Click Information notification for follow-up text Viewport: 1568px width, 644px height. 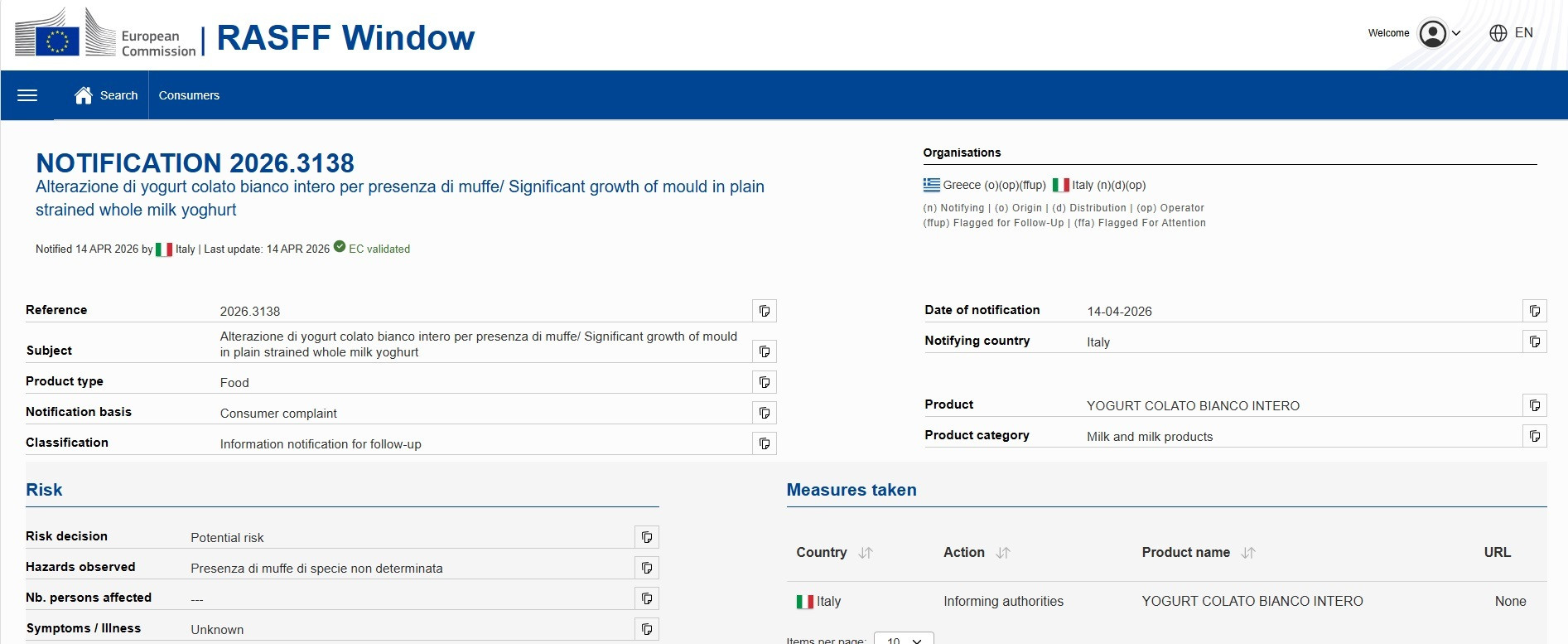[321, 444]
